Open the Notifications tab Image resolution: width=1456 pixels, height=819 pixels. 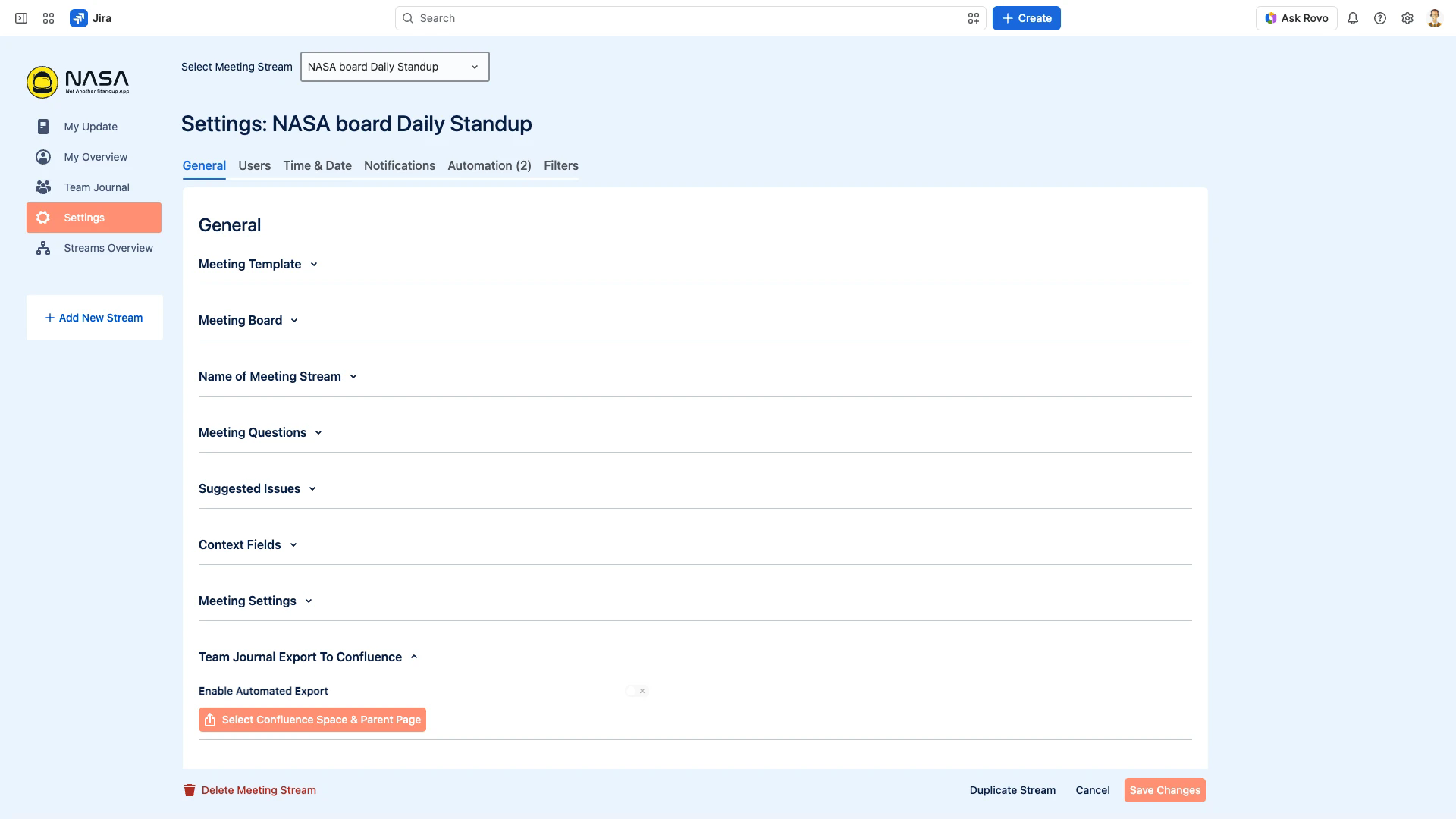400,165
